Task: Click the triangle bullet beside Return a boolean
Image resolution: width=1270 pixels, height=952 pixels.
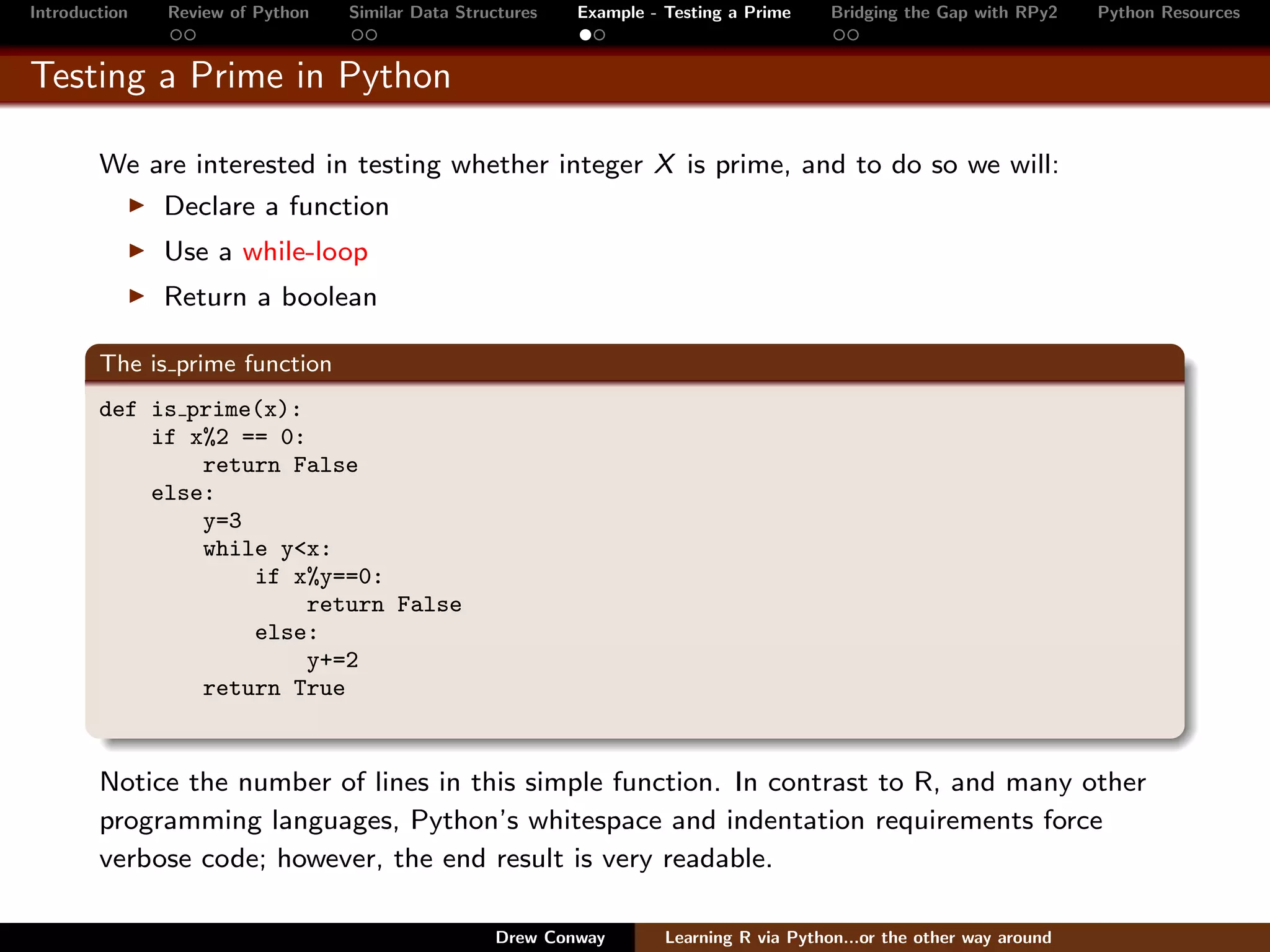Action: tap(137, 296)
